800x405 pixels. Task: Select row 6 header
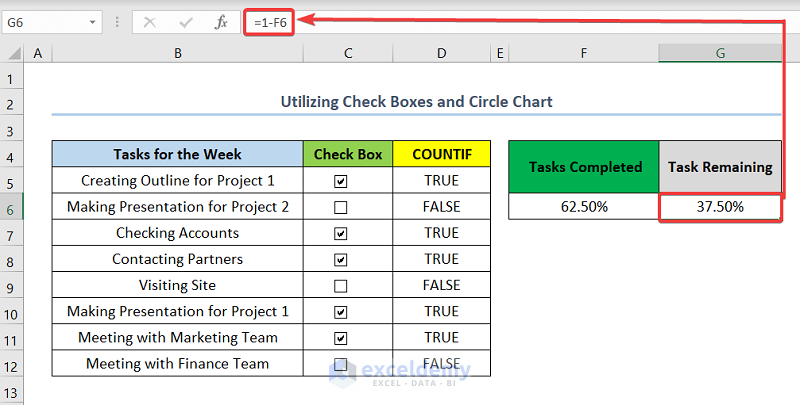pyautogui.click(x=13, y=207)
